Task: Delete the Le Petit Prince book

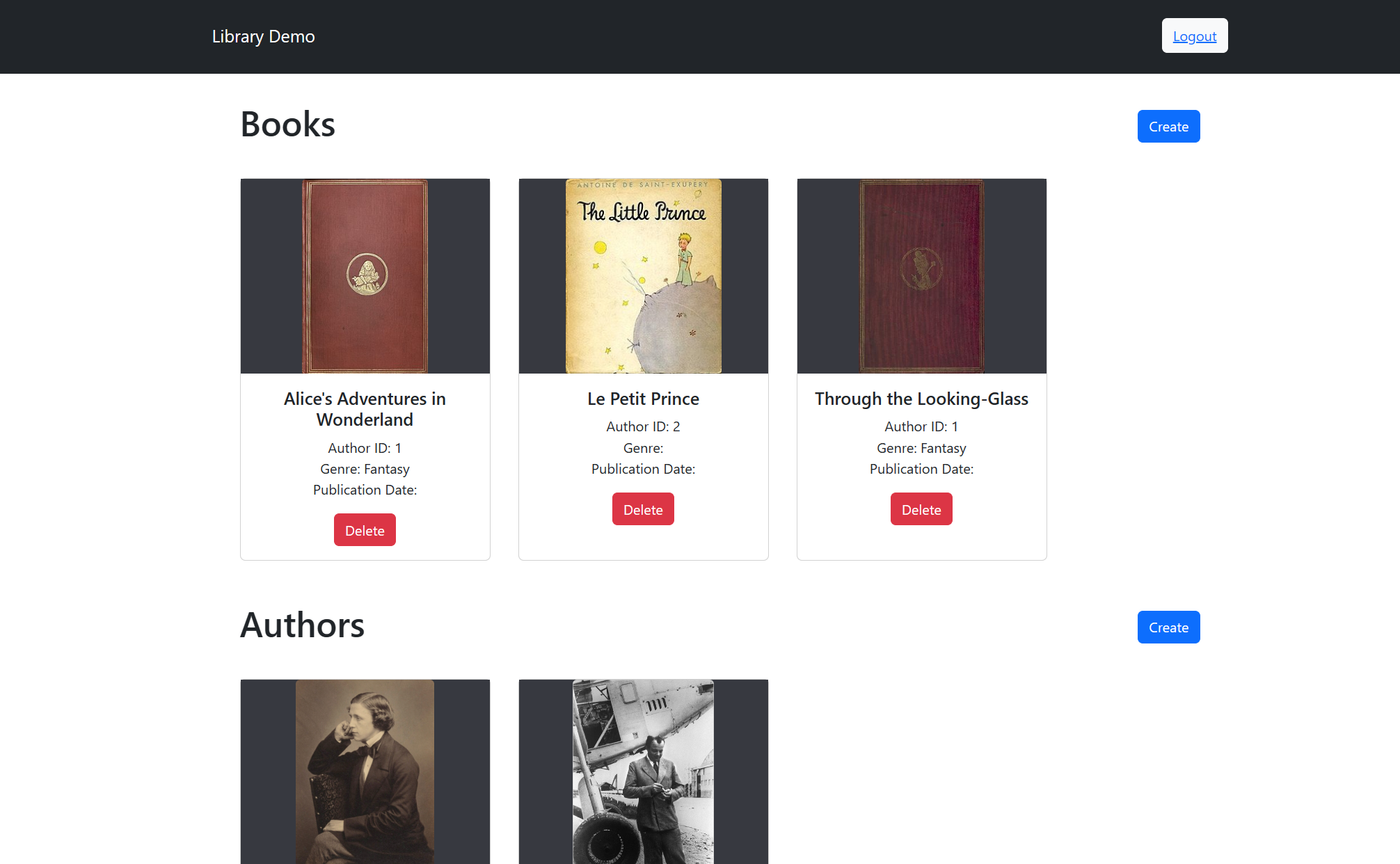Action: pyautogui.click(x=643, y=509)
